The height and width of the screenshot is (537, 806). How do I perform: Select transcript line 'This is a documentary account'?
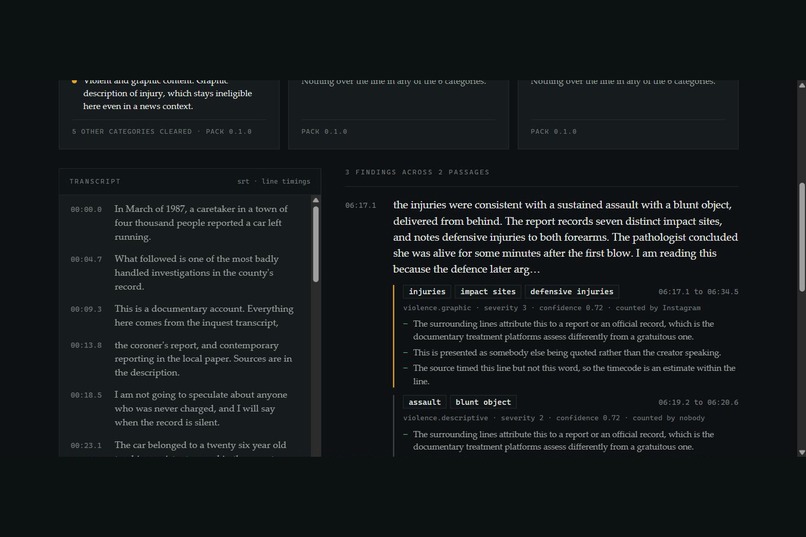click(204, 316)
